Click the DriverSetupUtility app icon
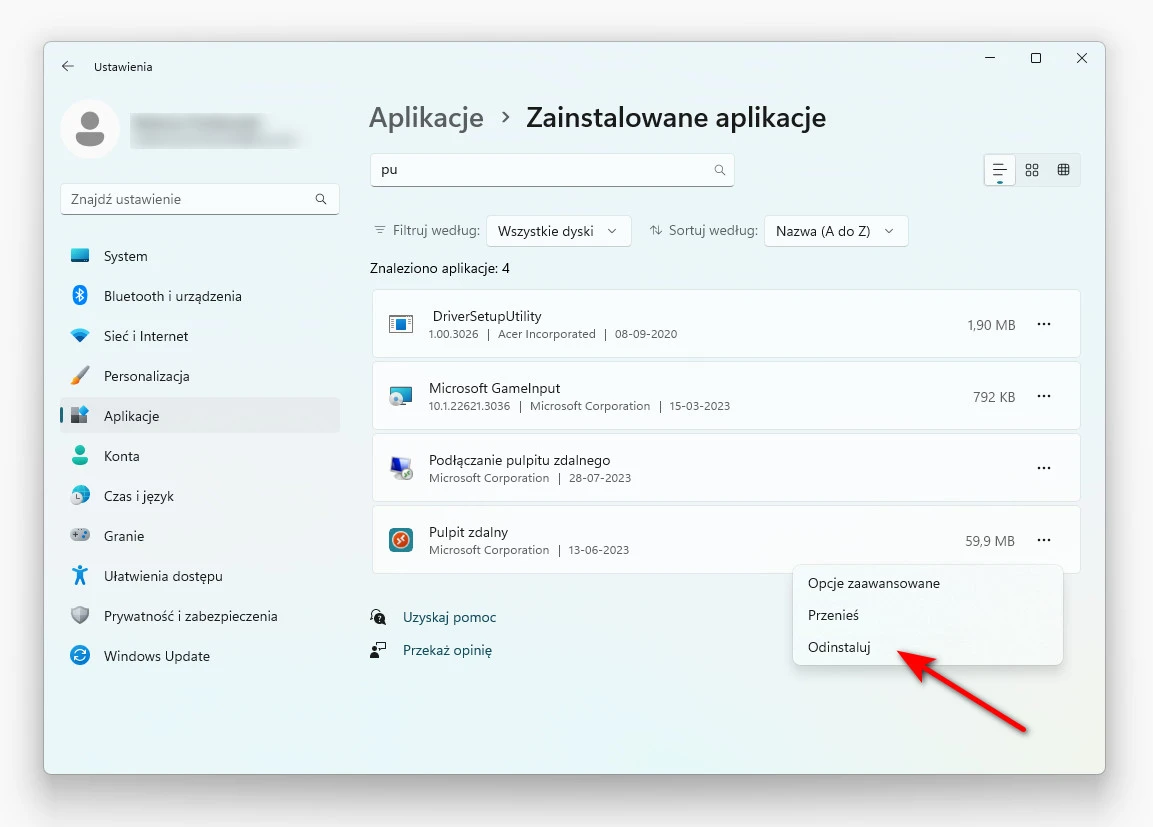 (400, 324)
